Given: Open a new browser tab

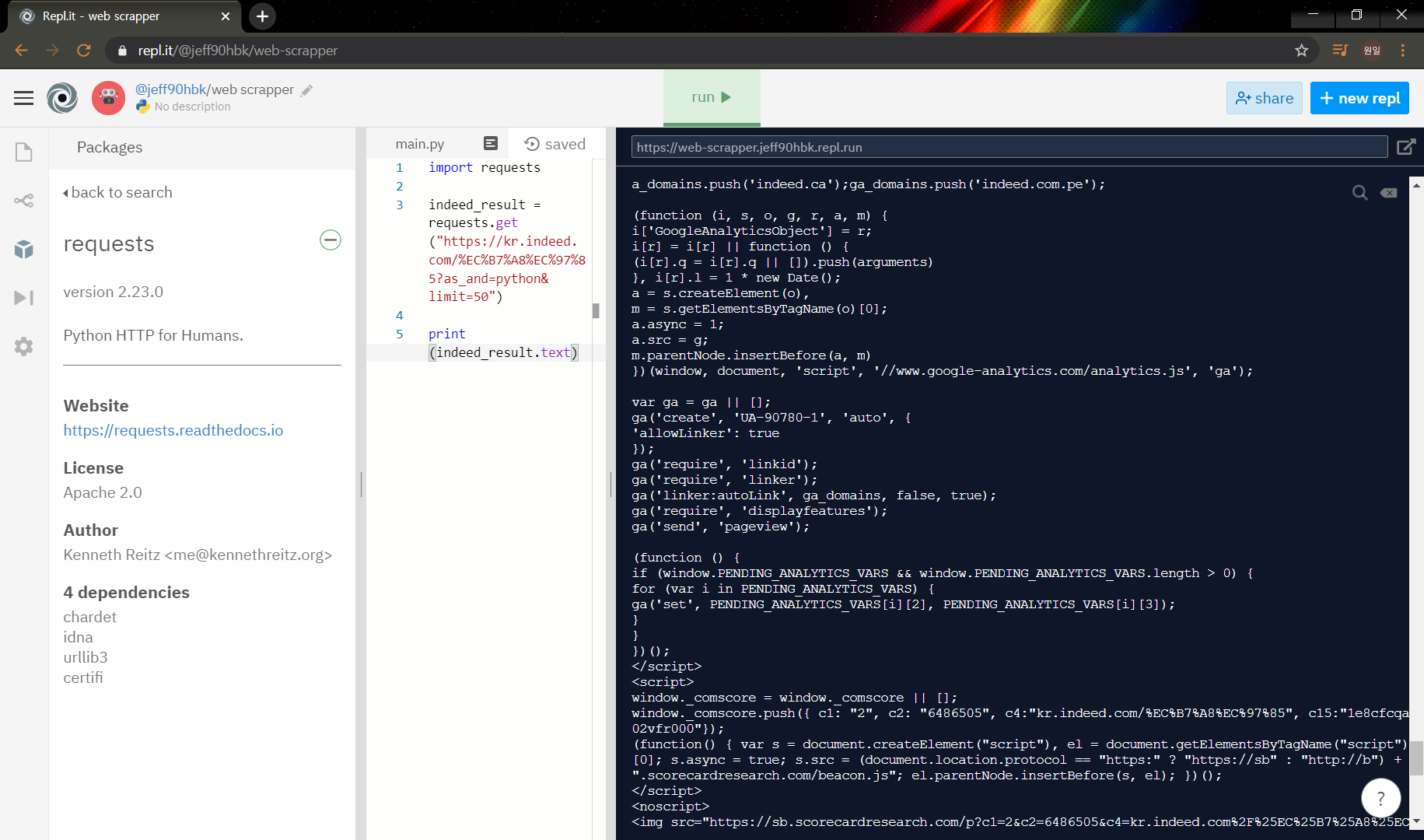Looking at the screenshot, I should click(x=263, y=16).
